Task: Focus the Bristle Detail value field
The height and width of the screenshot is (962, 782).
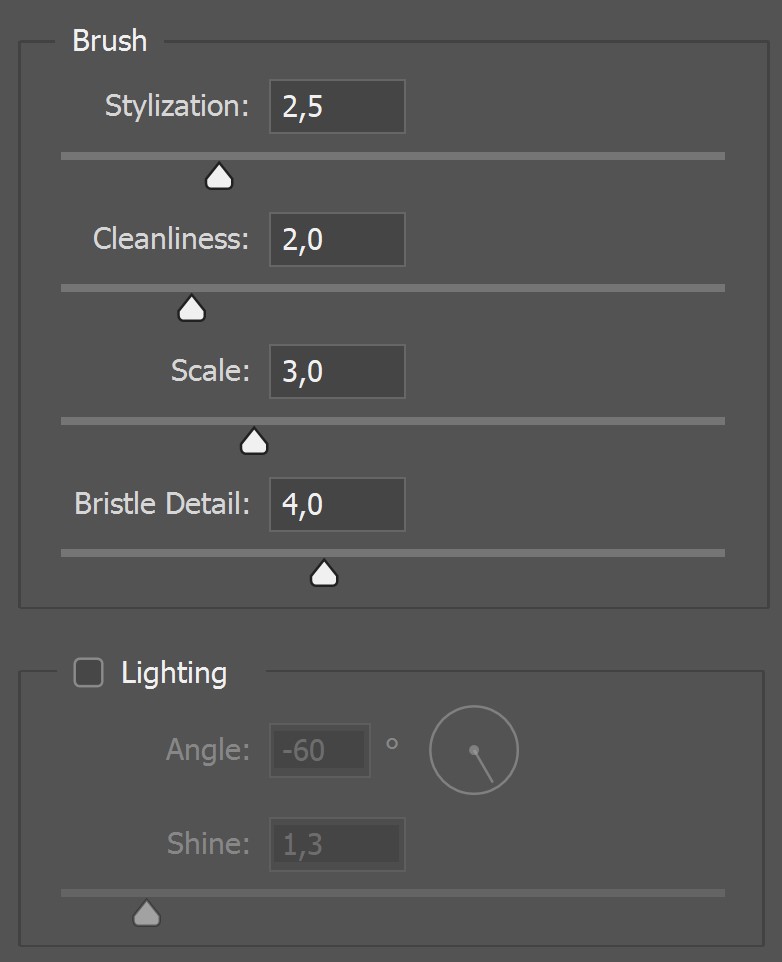Action: (x=337, y=504)
